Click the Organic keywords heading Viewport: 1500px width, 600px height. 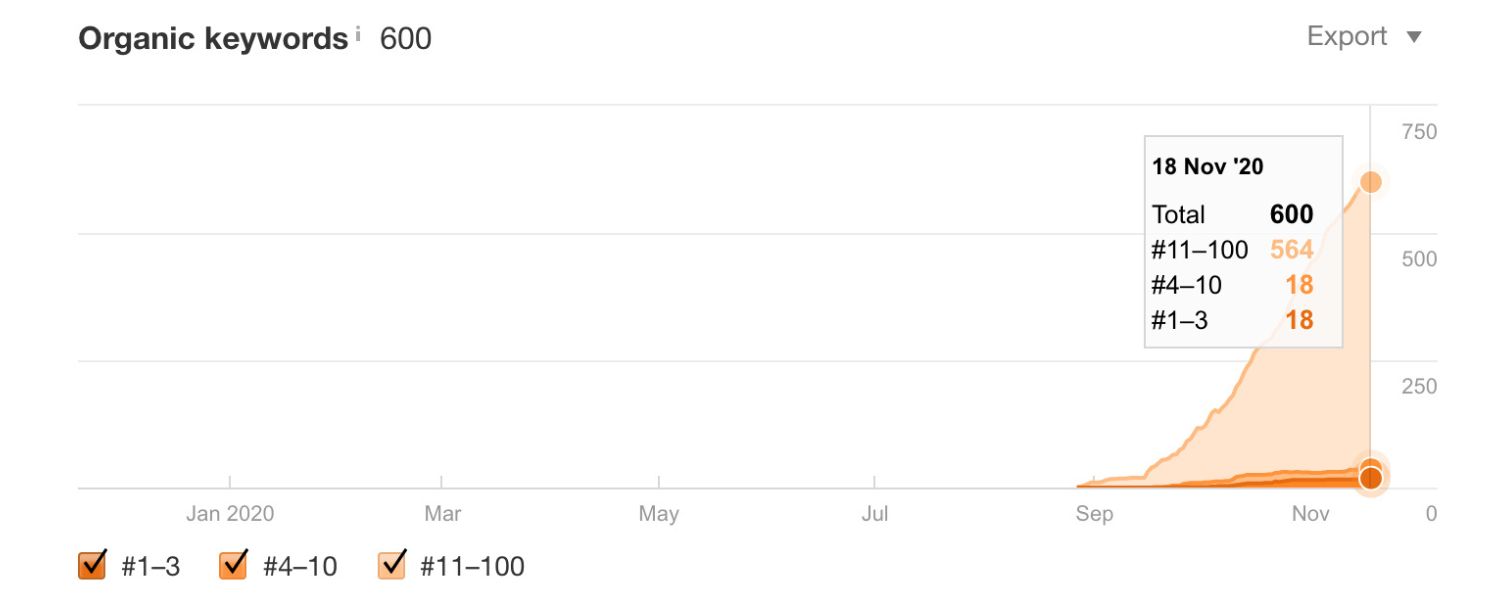tap(212, 39)
